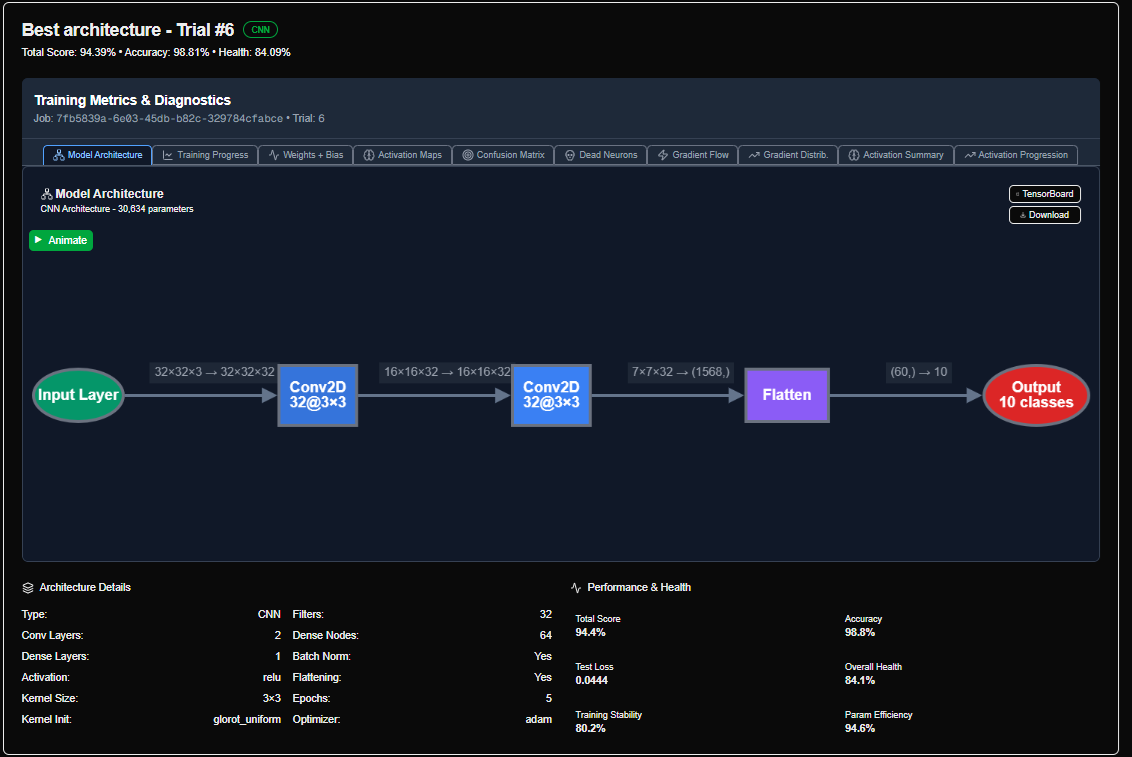Select the first Conv2D 32@3×3 node
The image size is (1132, 757).
point(317,395)
